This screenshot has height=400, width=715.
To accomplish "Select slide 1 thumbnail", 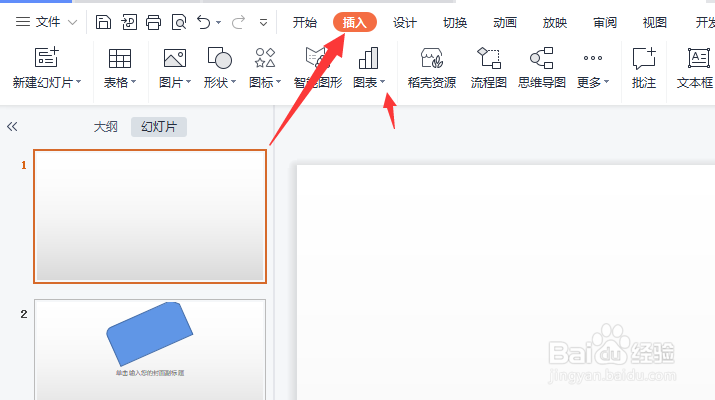I will coord(150,216).
